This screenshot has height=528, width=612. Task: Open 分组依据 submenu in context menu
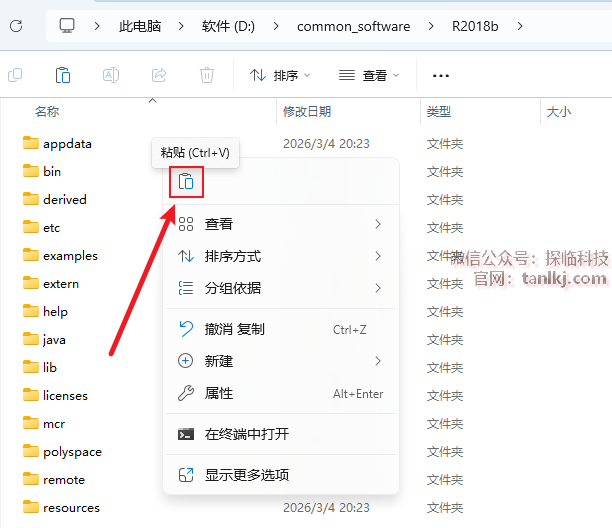(281, 288)
